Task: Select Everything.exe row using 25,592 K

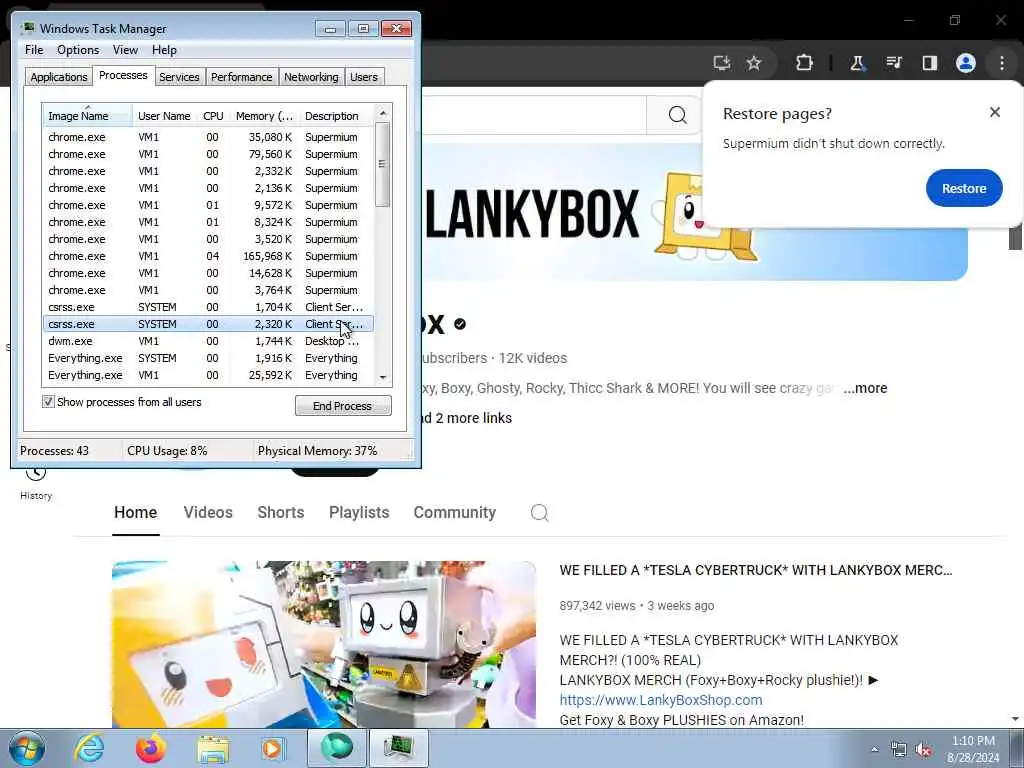Action: 208,375
